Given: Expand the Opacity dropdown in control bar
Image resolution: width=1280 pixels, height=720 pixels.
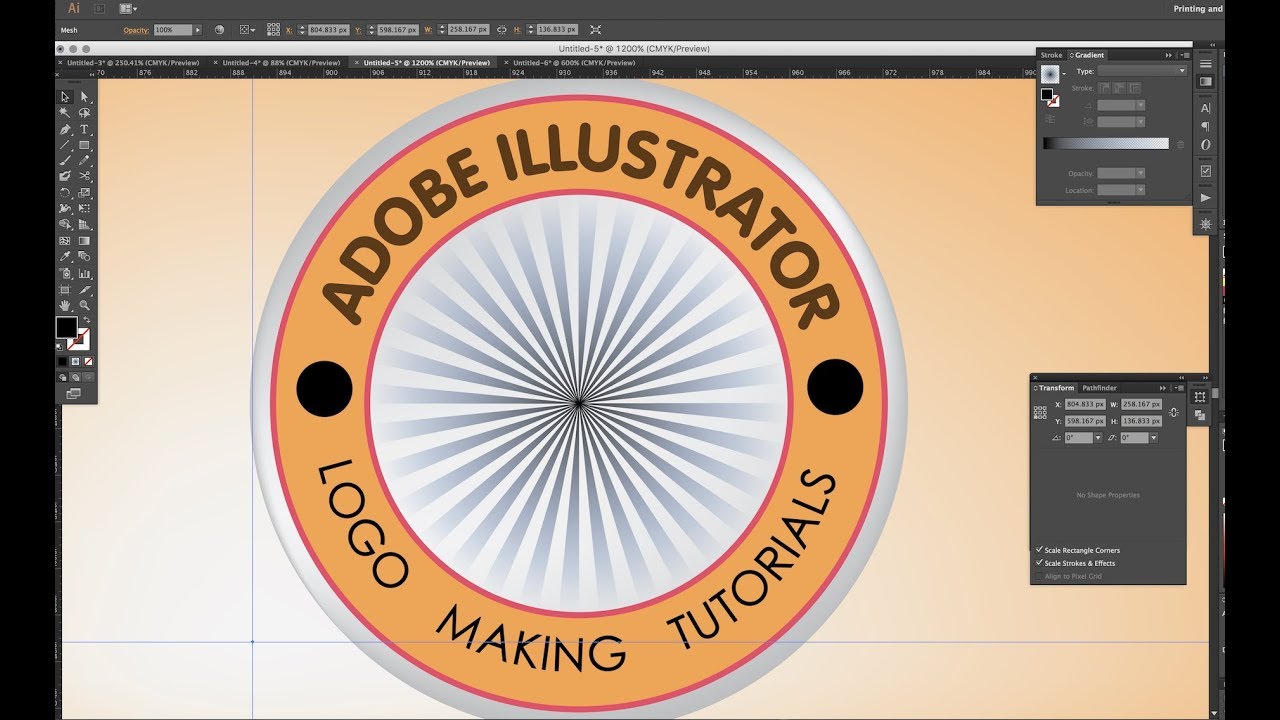Looking at the screenshot, I should pos(196,30).
